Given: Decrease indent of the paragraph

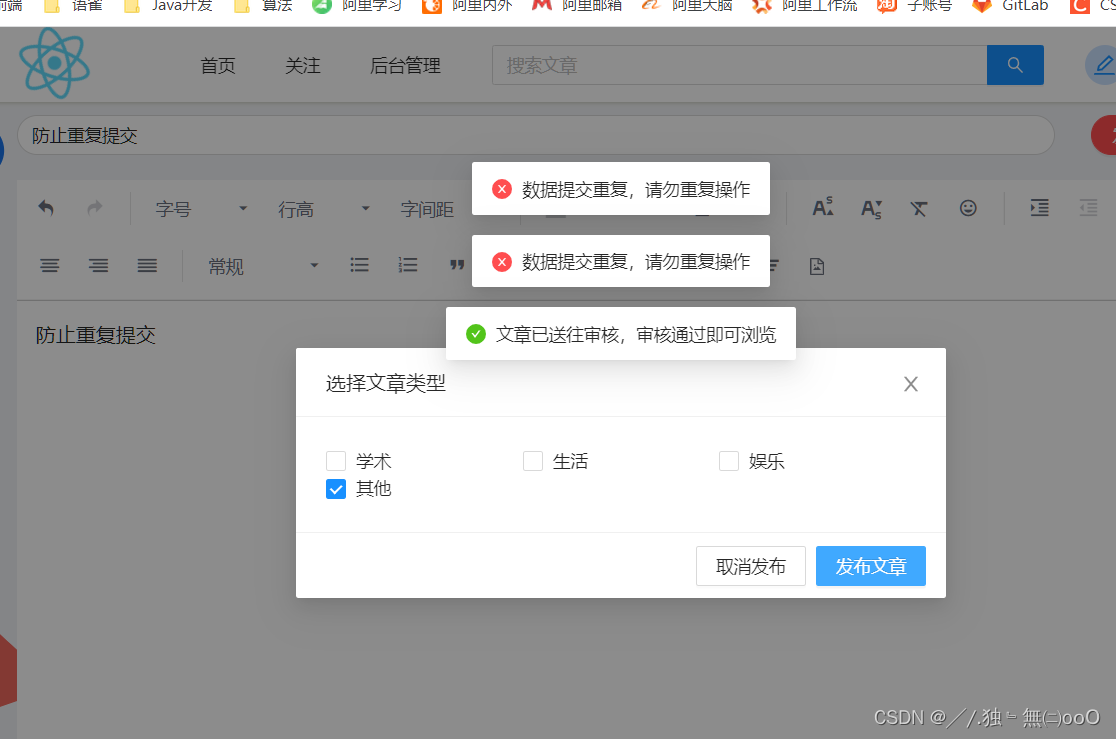Looking at the screenshot, I should coord(1089,208).
